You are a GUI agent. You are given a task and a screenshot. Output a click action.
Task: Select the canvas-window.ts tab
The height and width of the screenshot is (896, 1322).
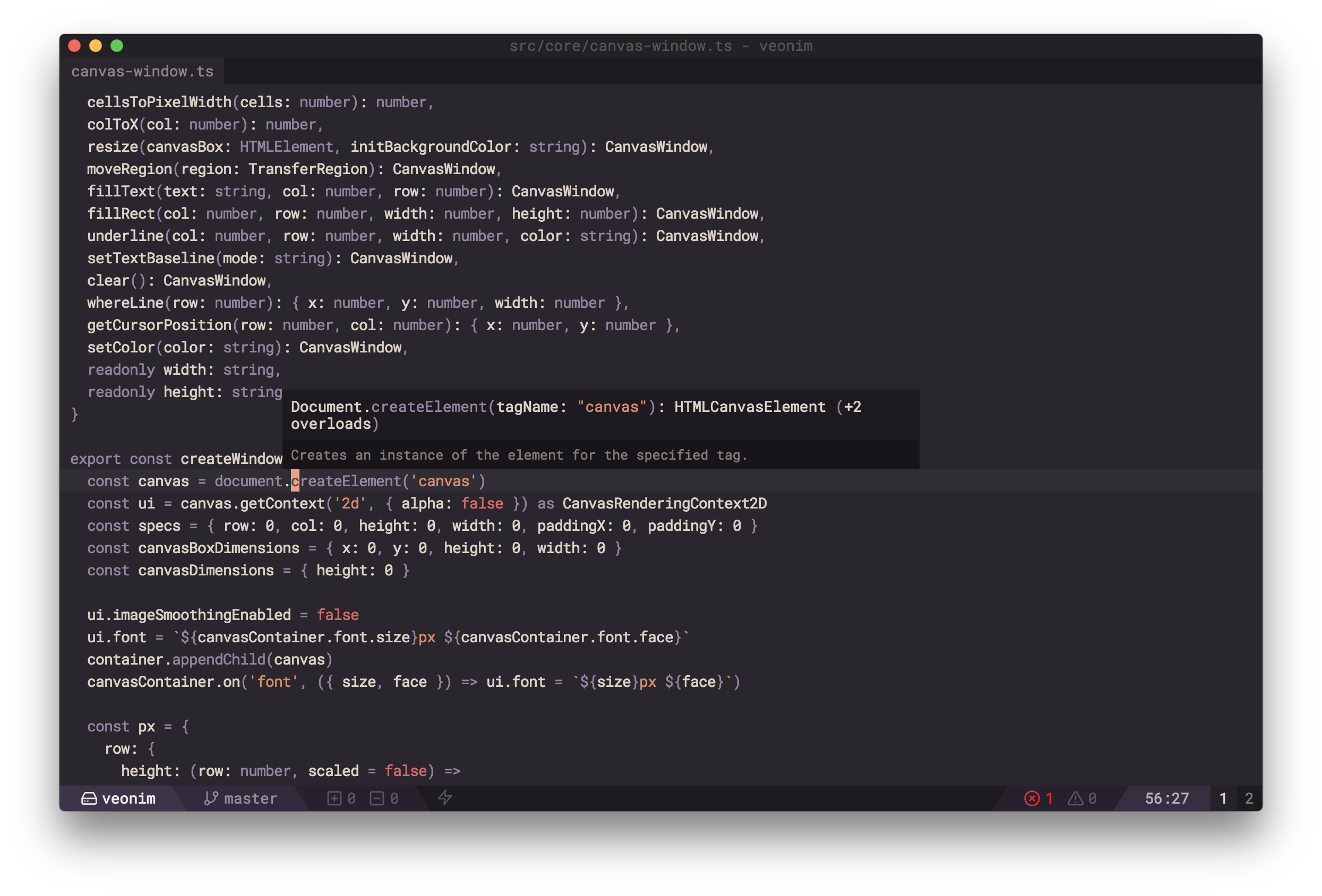(142, 72)
